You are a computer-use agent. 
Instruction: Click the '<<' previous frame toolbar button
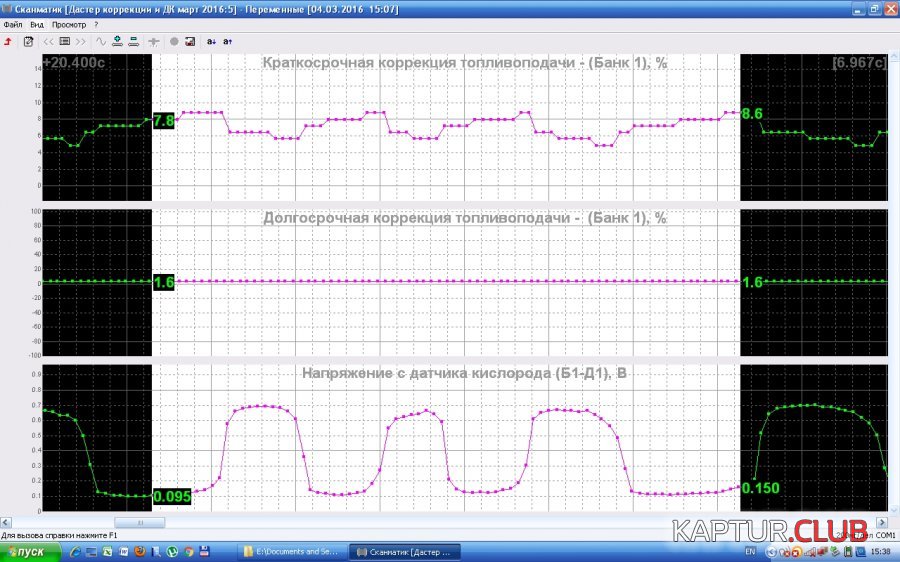(x=48, y=41)
